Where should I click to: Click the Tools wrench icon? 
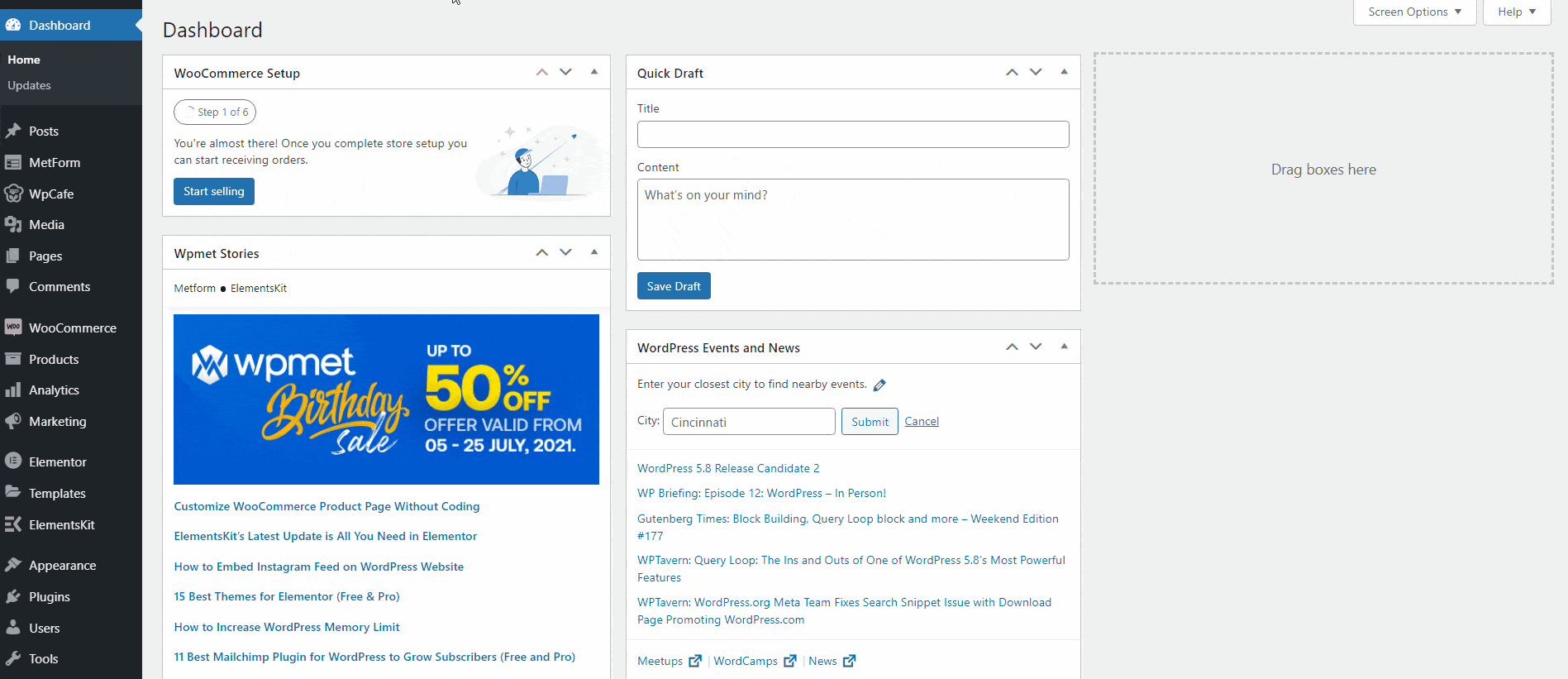click(x=13, y=658)
